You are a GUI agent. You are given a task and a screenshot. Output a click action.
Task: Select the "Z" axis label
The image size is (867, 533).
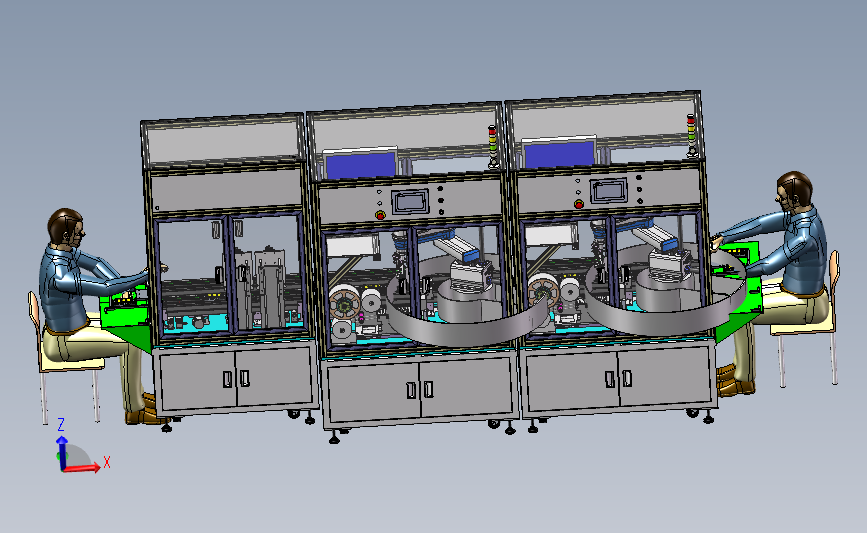(x=61, y=425)
